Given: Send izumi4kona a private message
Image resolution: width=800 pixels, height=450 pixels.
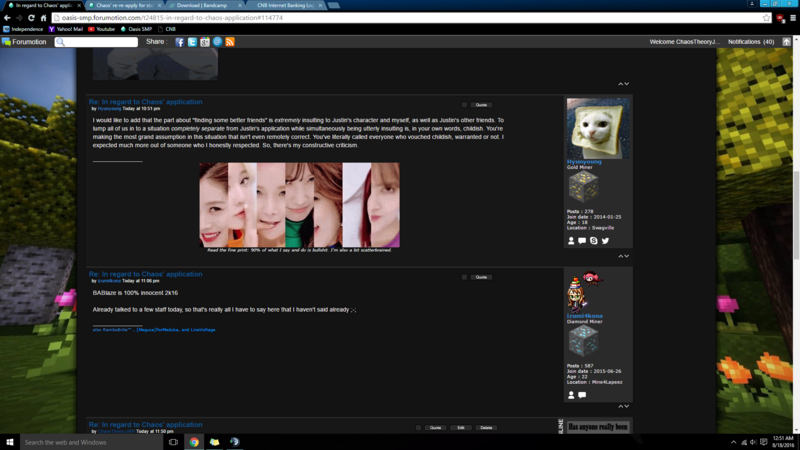Looking at the screenshot, I should coord(582,395).
